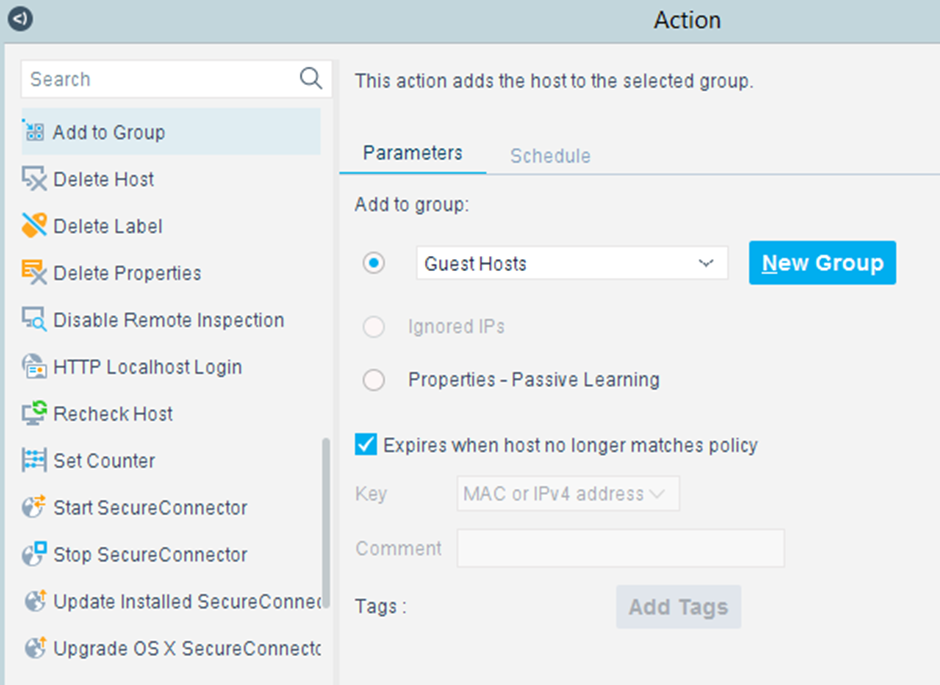This screenshot has width=940, height=685.
Task: Open the MAC or IPv4 address Key dropdown
Action: tap(568, 493)
